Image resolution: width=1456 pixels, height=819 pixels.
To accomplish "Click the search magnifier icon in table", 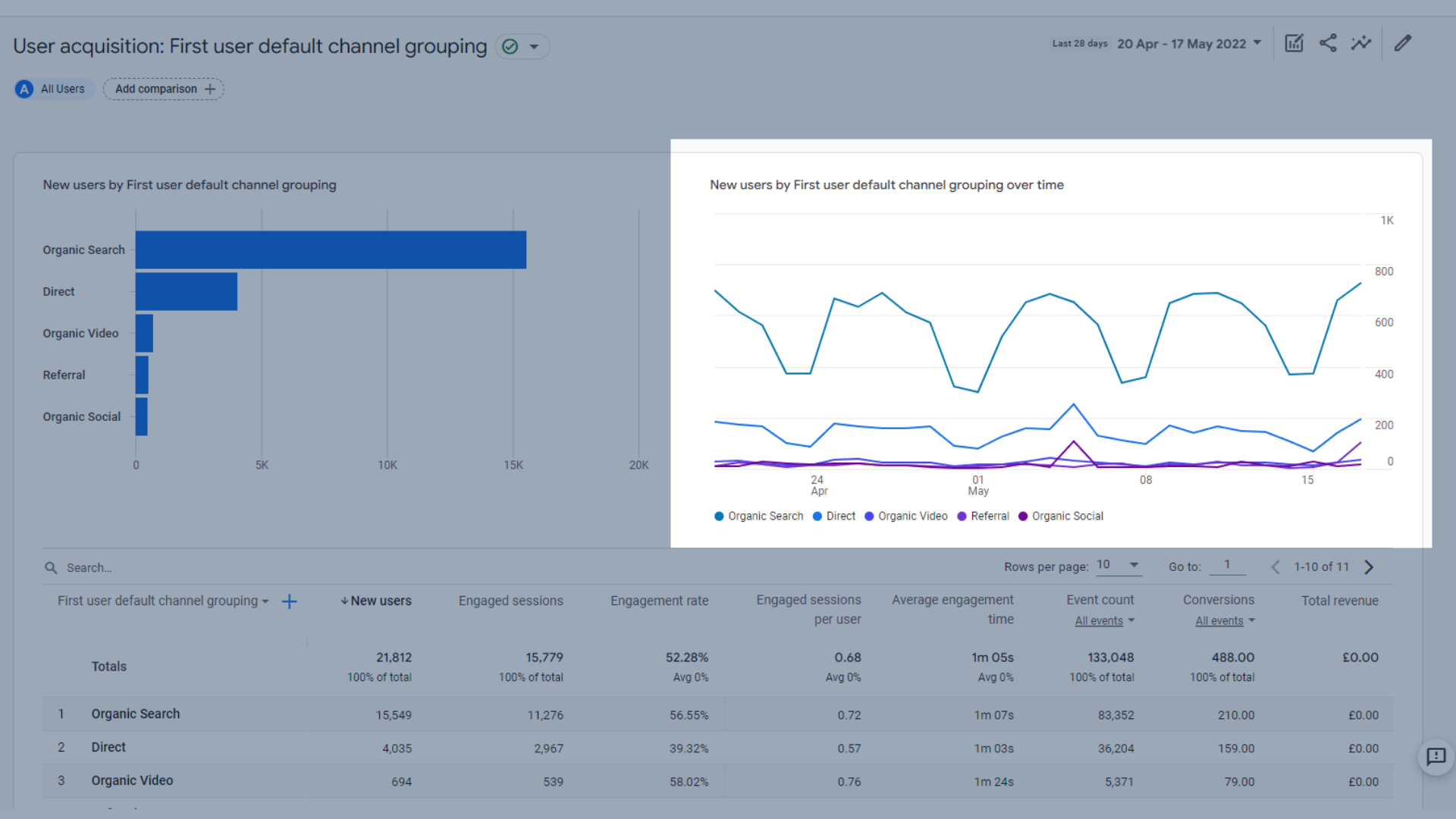I will [51, 568].
